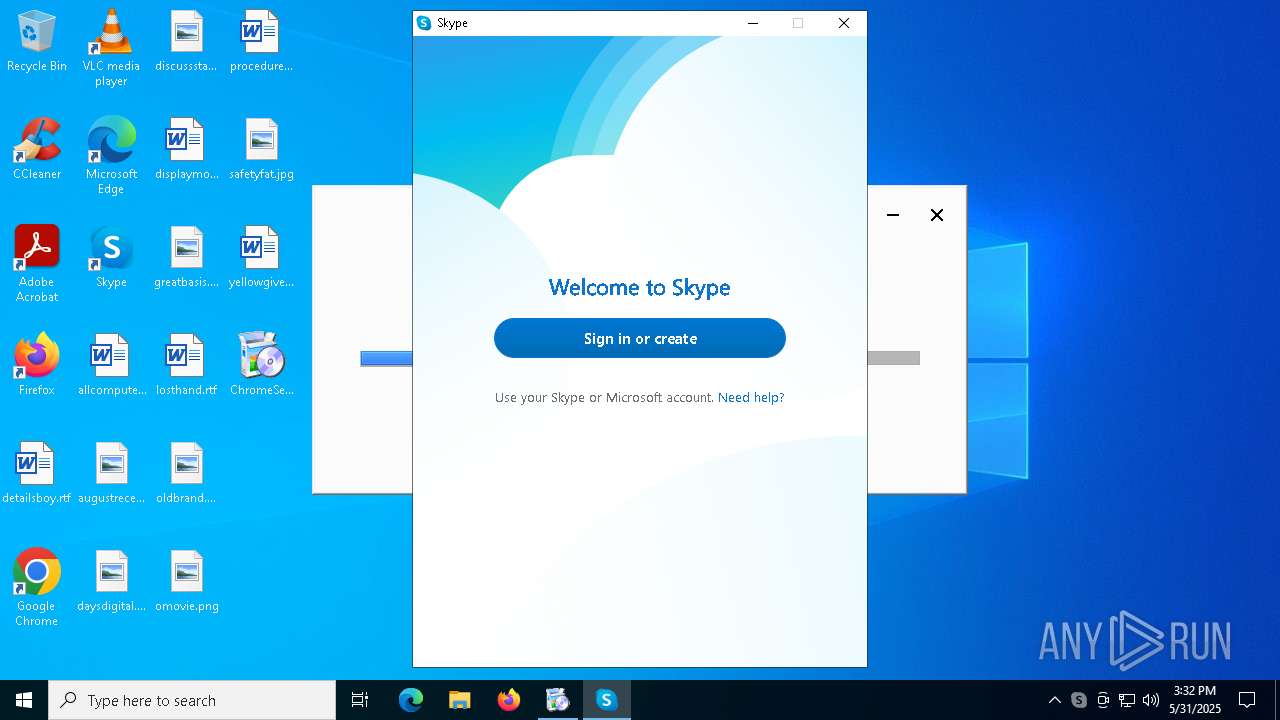Screen dimensions: 1280x720
Task: Switch to the installer taskbar item
Action: point(558,700)
